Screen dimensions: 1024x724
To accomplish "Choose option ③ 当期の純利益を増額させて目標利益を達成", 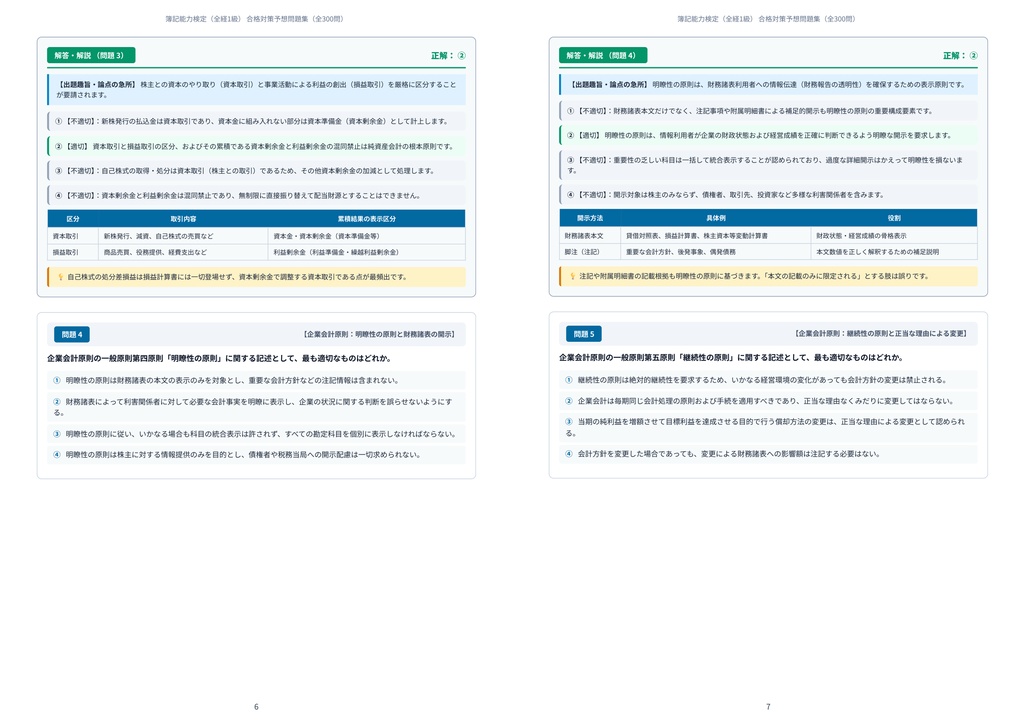I will (x=768, y=427).
